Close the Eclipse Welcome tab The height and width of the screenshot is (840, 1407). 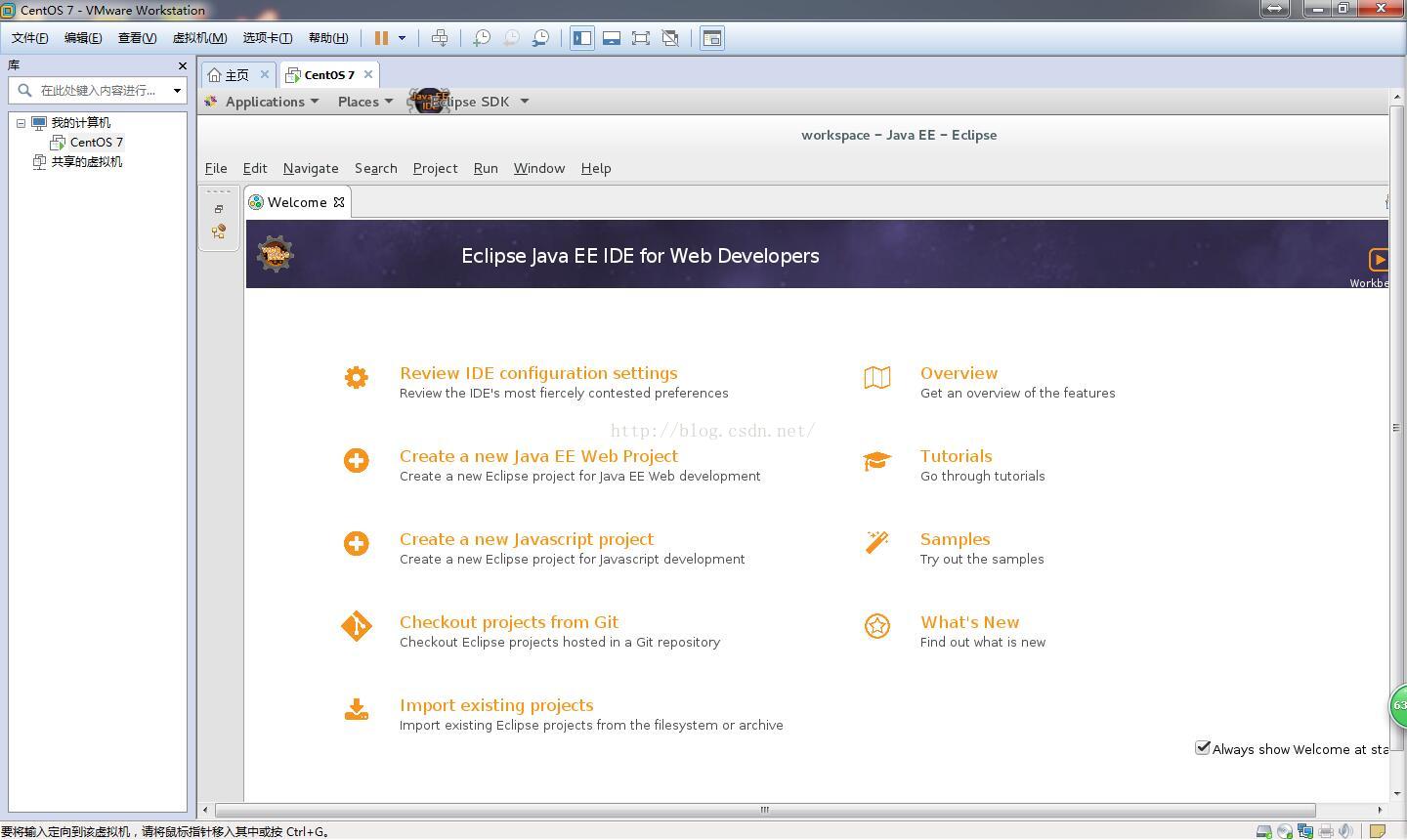pos(339,202)
